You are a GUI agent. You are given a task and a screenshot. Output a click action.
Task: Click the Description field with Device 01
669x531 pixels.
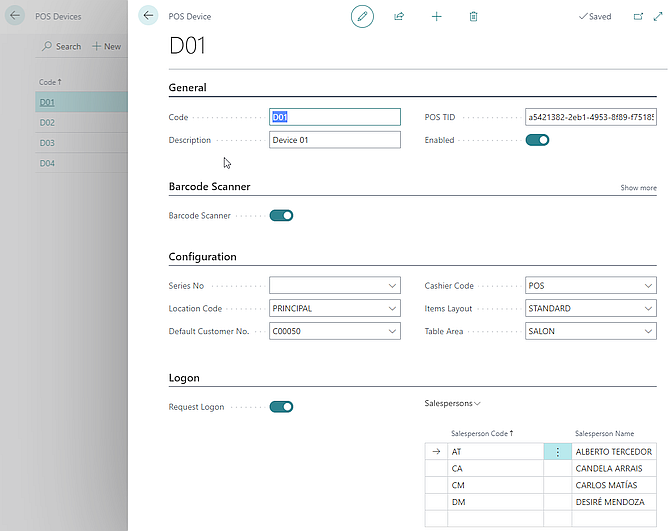click(x=335, y=140)
